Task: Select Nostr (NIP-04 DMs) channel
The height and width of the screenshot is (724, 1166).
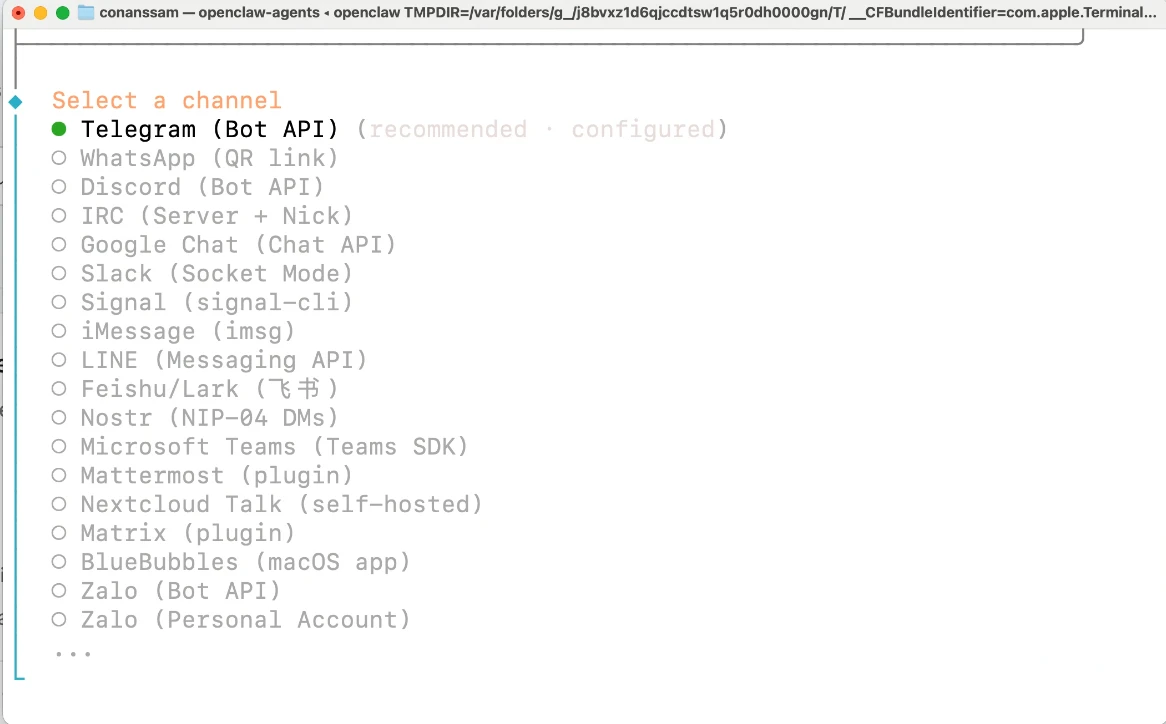Action: point(209,418)
